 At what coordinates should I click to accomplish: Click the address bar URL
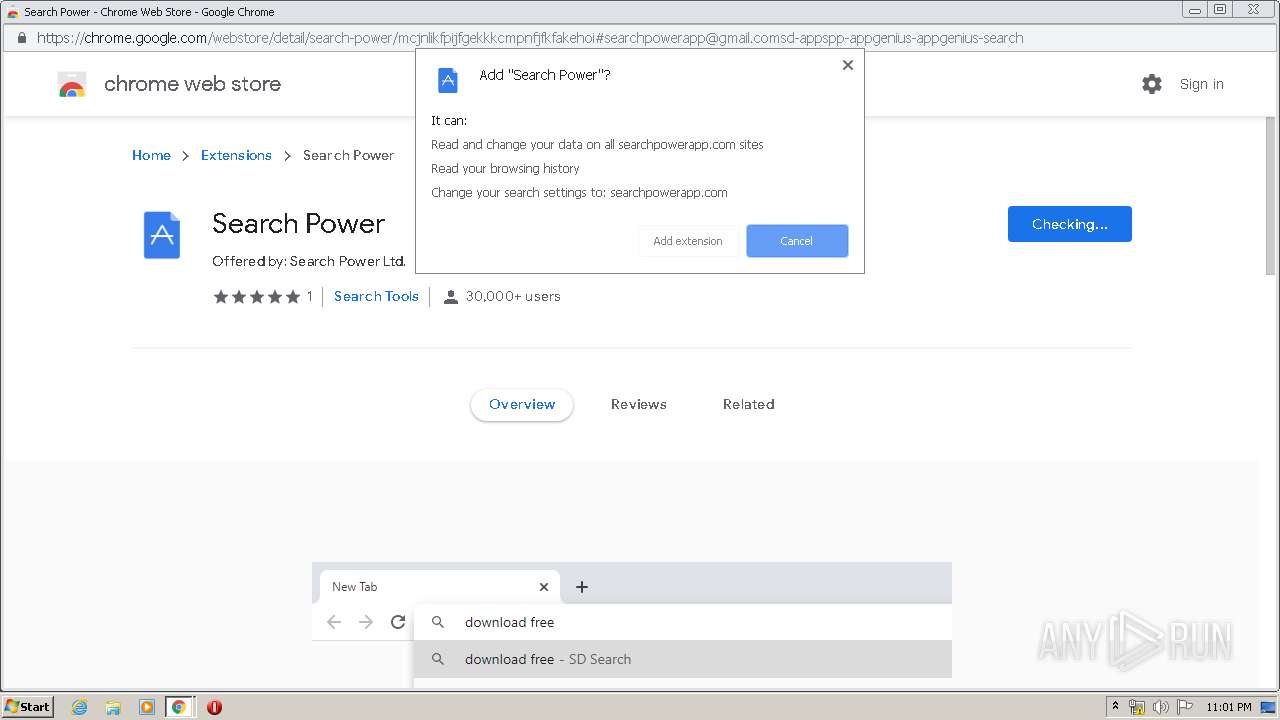pyautogui.click(x=530, y=38)
